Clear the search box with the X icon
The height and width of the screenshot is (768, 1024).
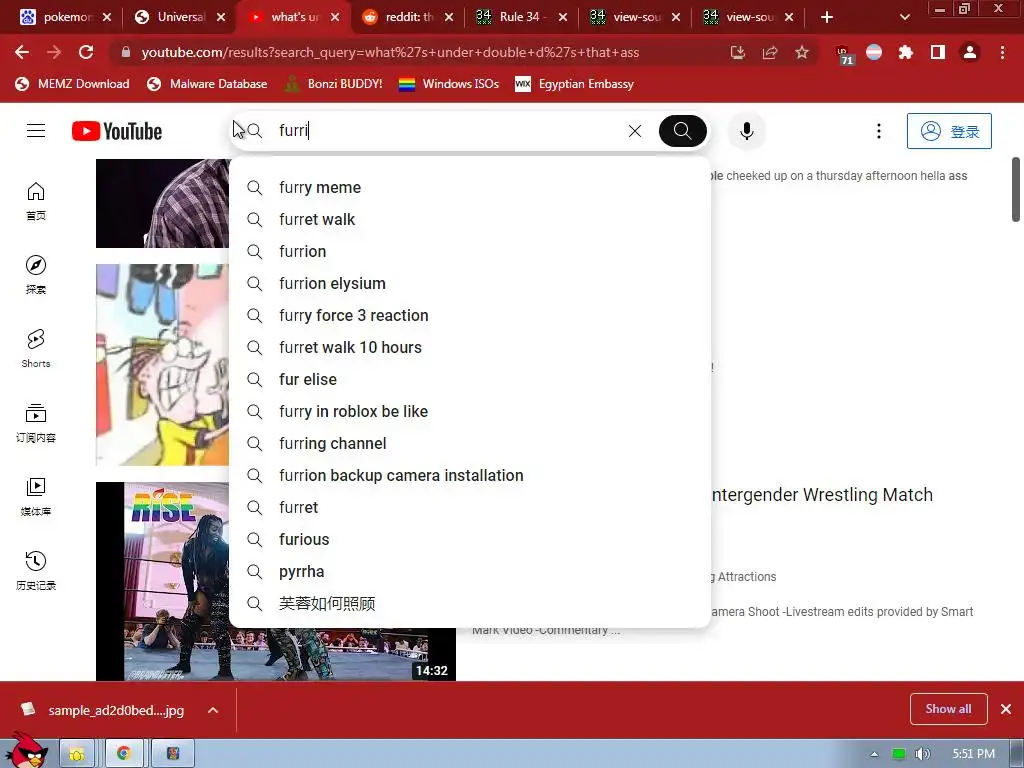pos(635,131)
